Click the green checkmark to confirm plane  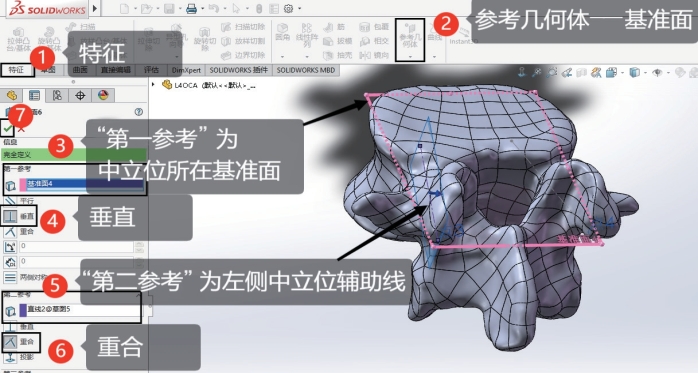(x=8, y=129)
